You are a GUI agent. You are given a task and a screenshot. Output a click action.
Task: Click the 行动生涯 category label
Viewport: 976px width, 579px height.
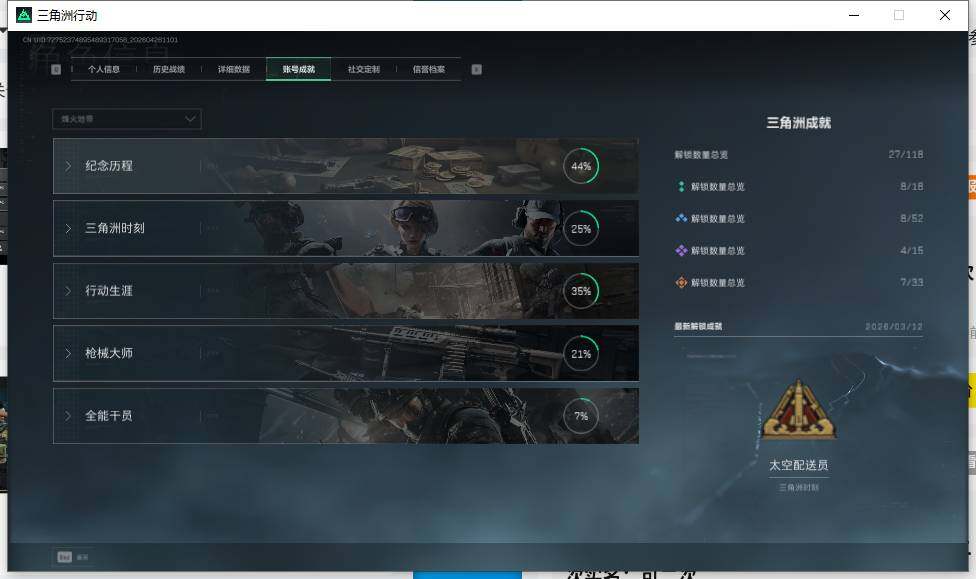coord(109,291)
